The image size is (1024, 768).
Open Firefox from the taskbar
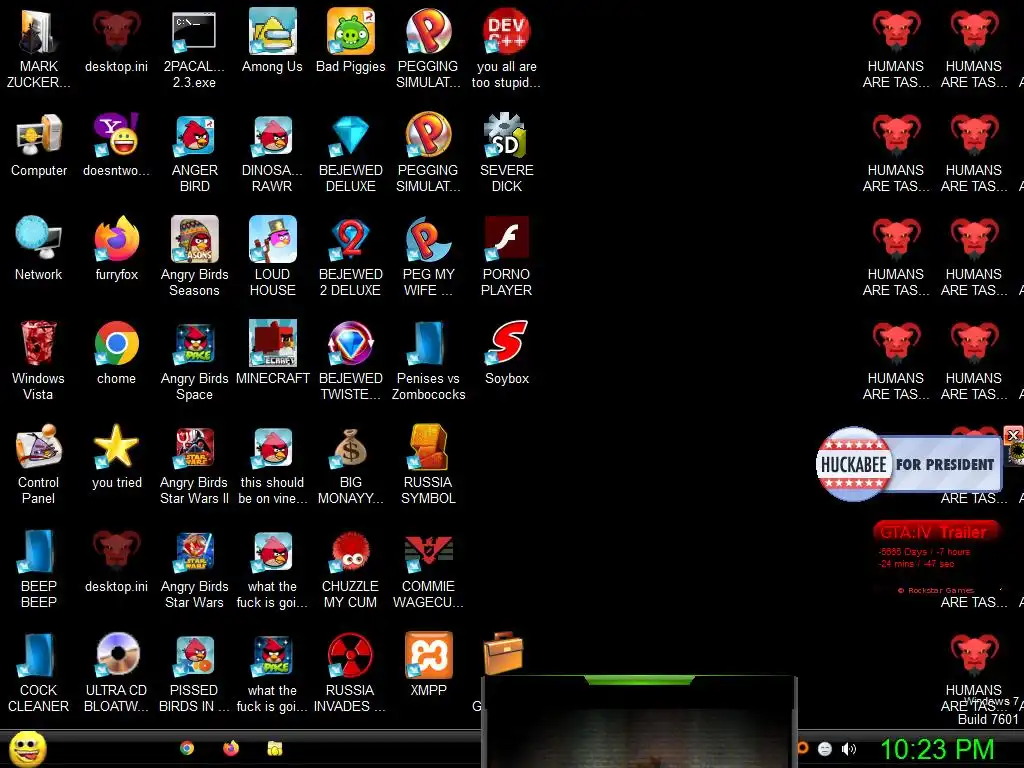pyautogui.click(x=231, y=748)
